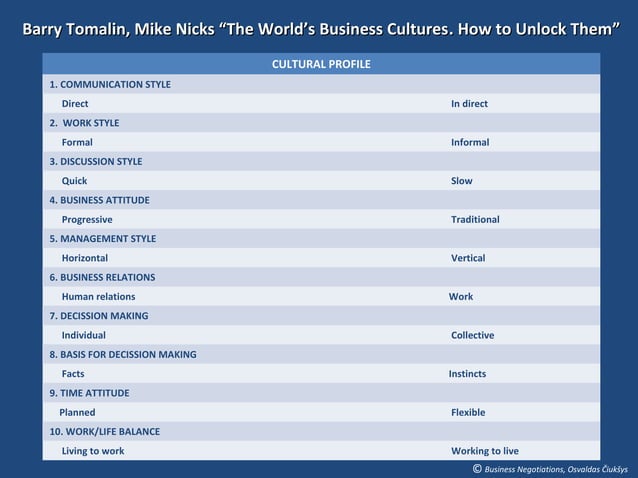
Task: Click the 'Traditional' cell
Action: tap(475, 220)
